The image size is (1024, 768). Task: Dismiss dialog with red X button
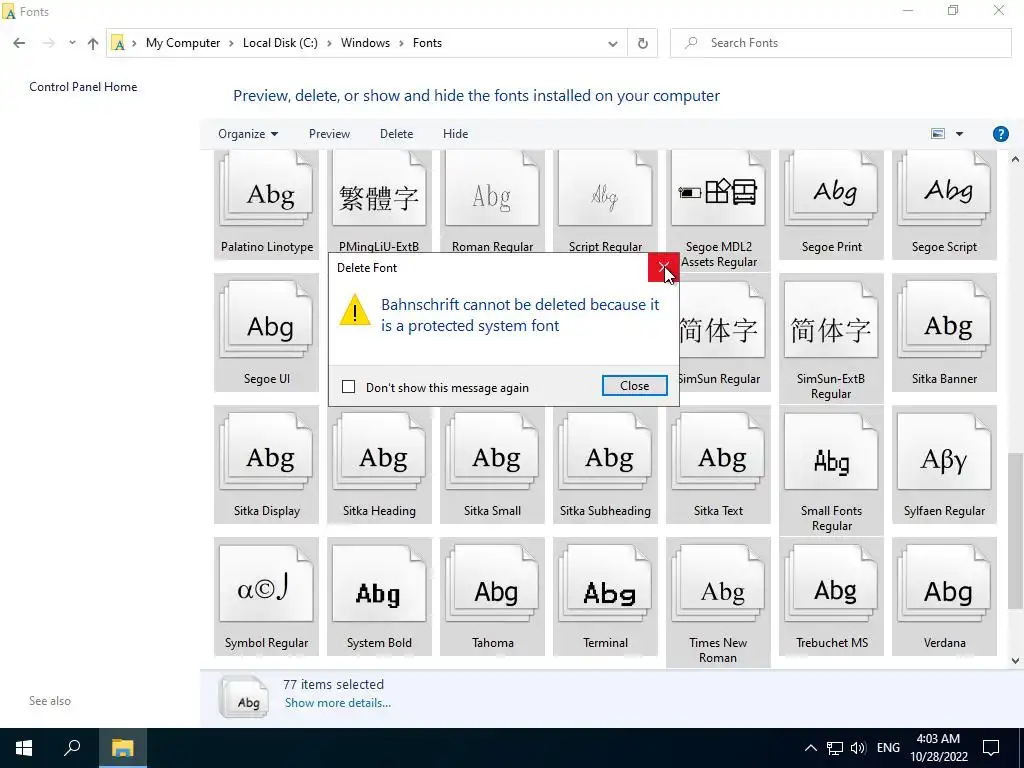663,268
